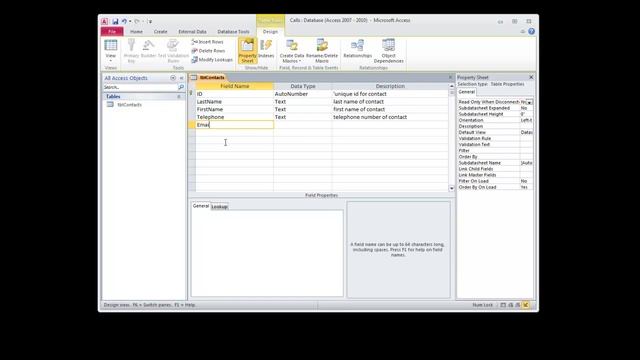Click the Email field name input cell

pyautogui.click(x=235, y=125)
